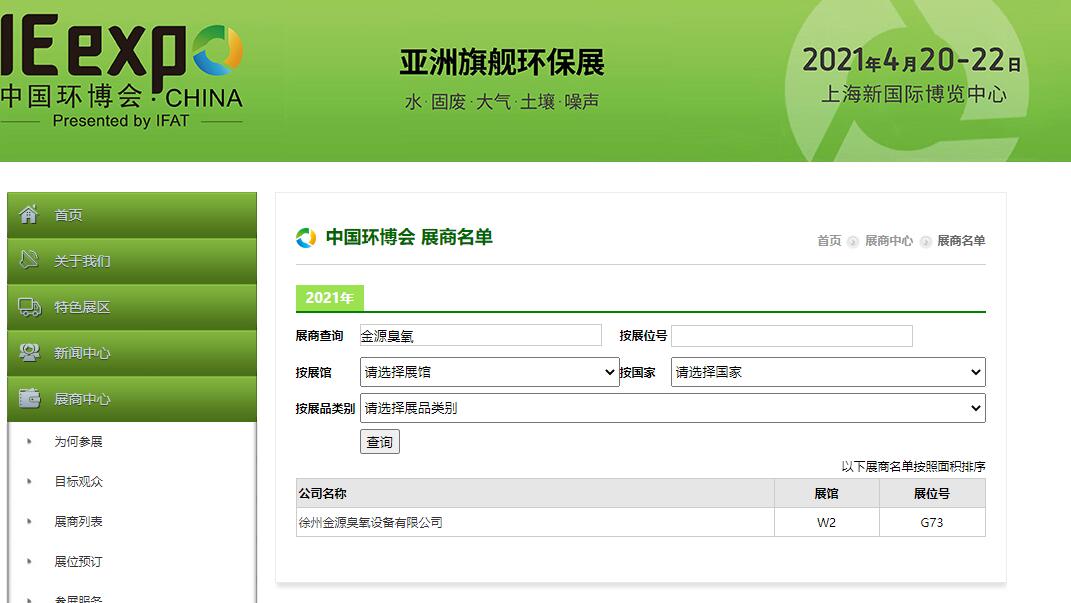
Task: Click the 以下展商名单按照面积排序 note
Action: pos(913,466)
